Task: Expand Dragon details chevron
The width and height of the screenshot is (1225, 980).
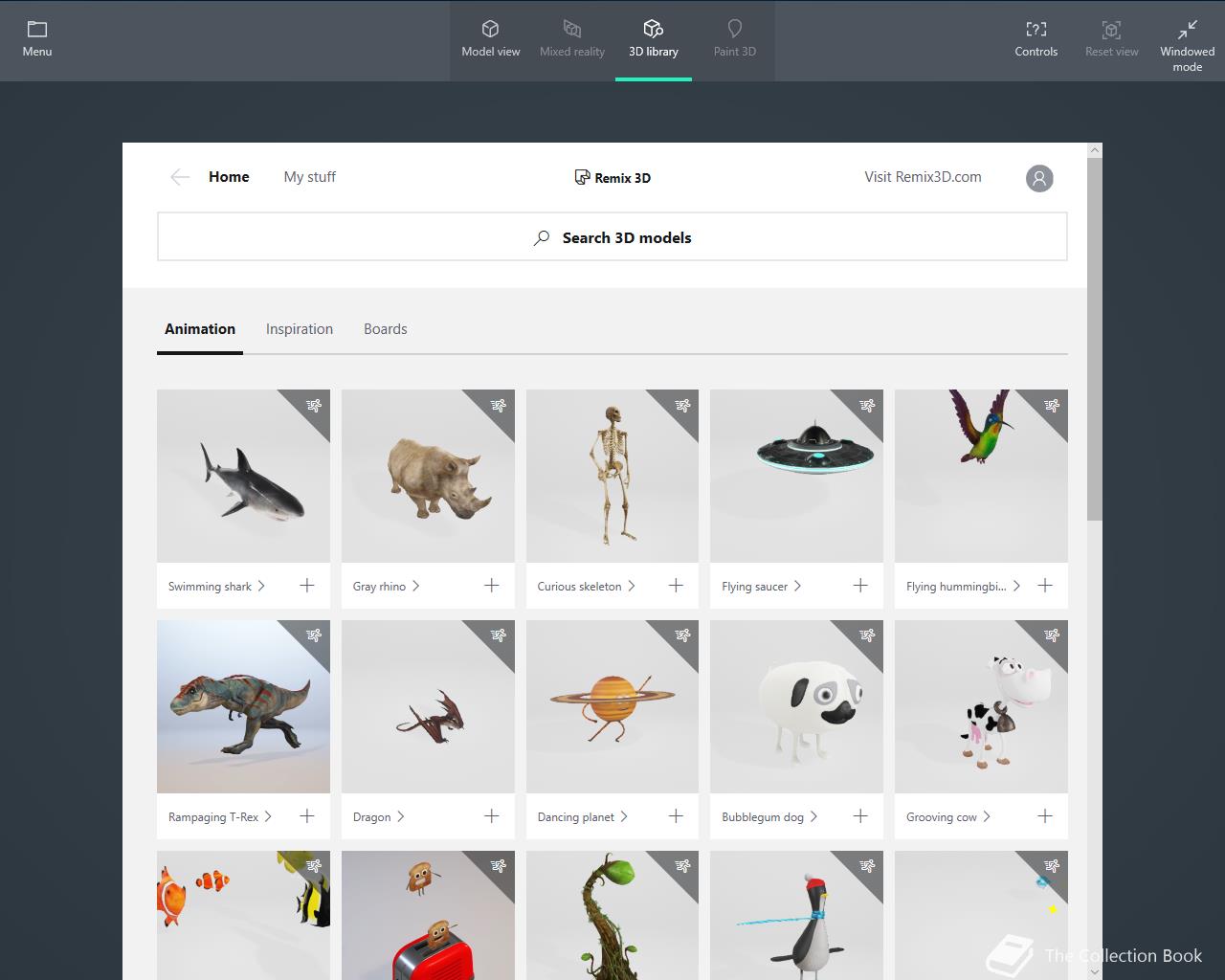Action: tap(400, 816)
